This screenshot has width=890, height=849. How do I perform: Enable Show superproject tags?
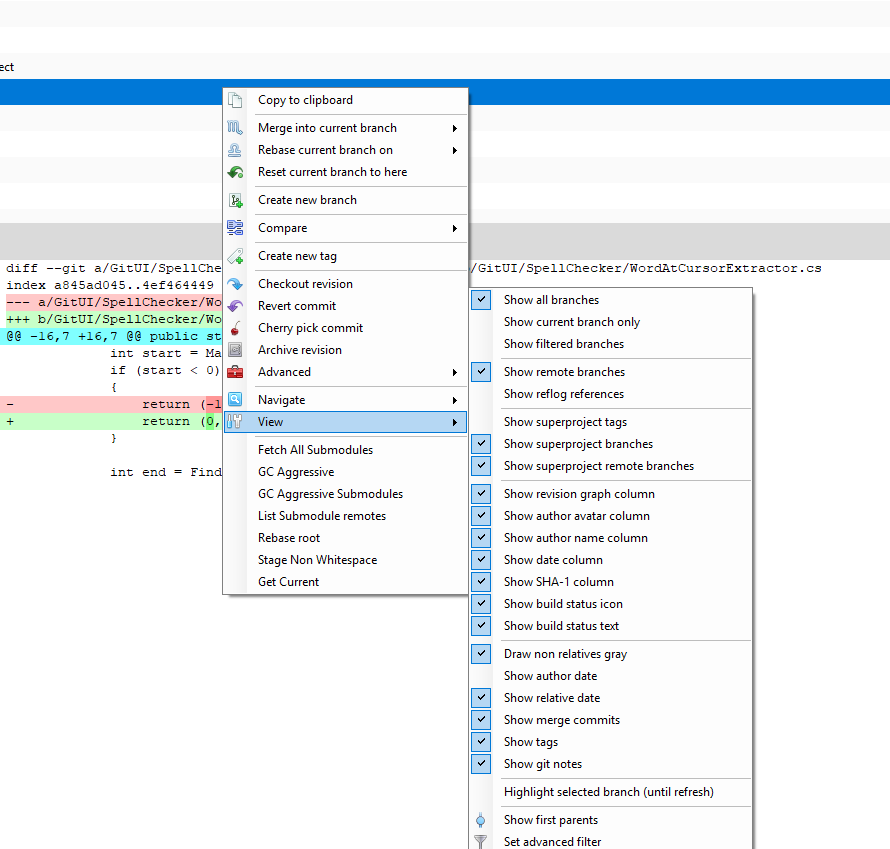coord(611,422)
